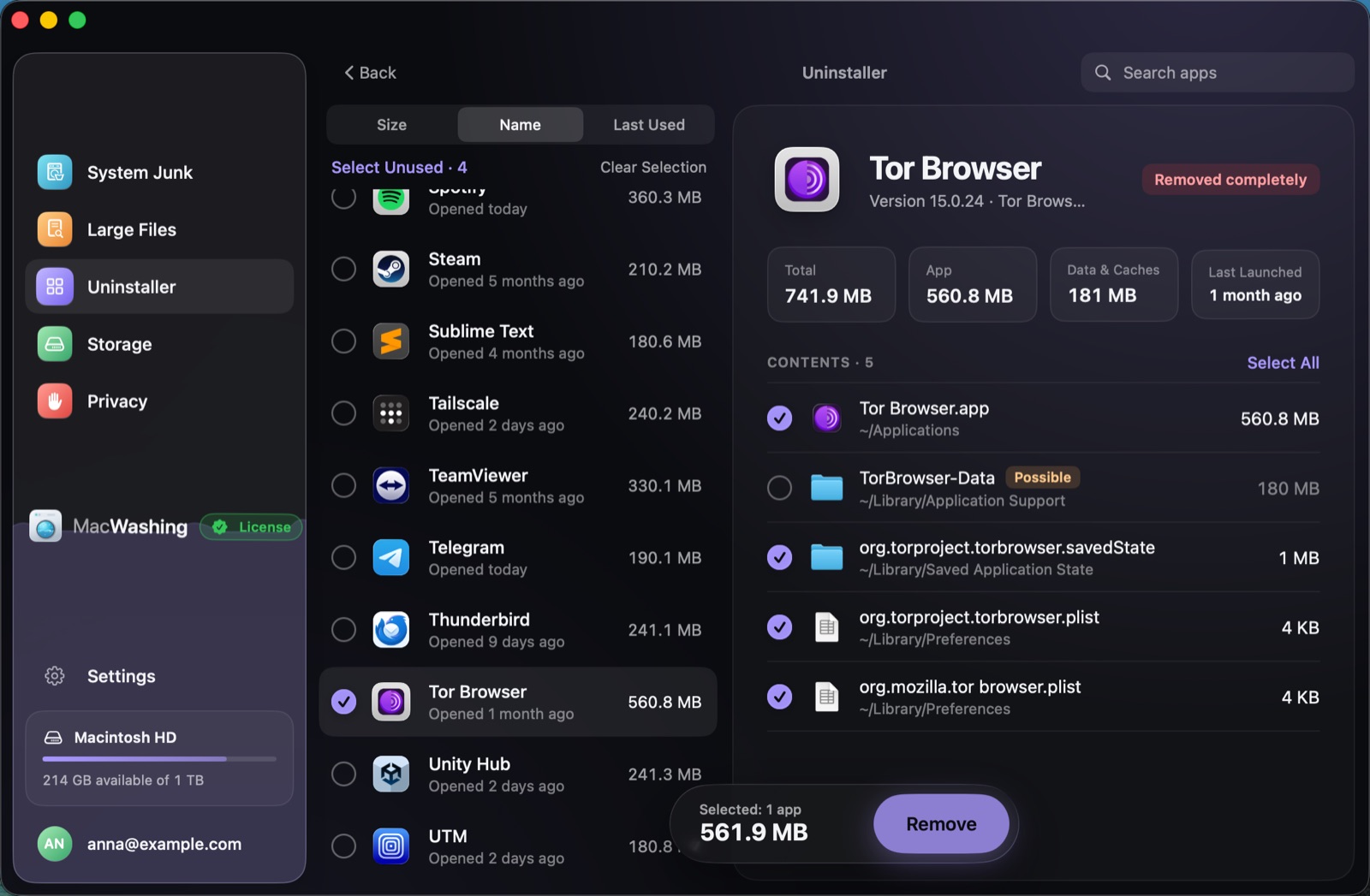Click the Removed completely badge
The image size is (1370, 896).
point(1230,180)
